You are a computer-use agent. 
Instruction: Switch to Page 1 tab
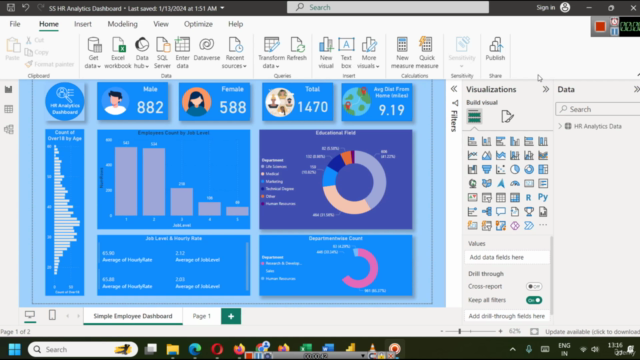(202, 316)
